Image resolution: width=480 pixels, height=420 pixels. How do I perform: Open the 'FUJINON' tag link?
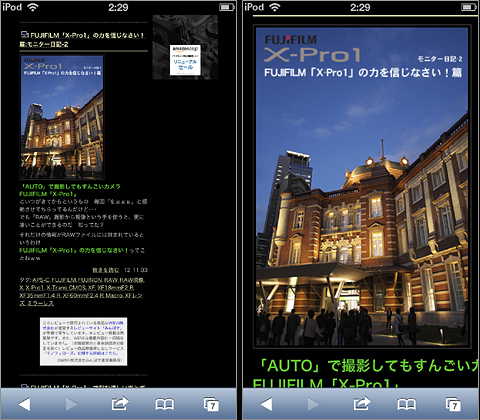pos(90,280)
